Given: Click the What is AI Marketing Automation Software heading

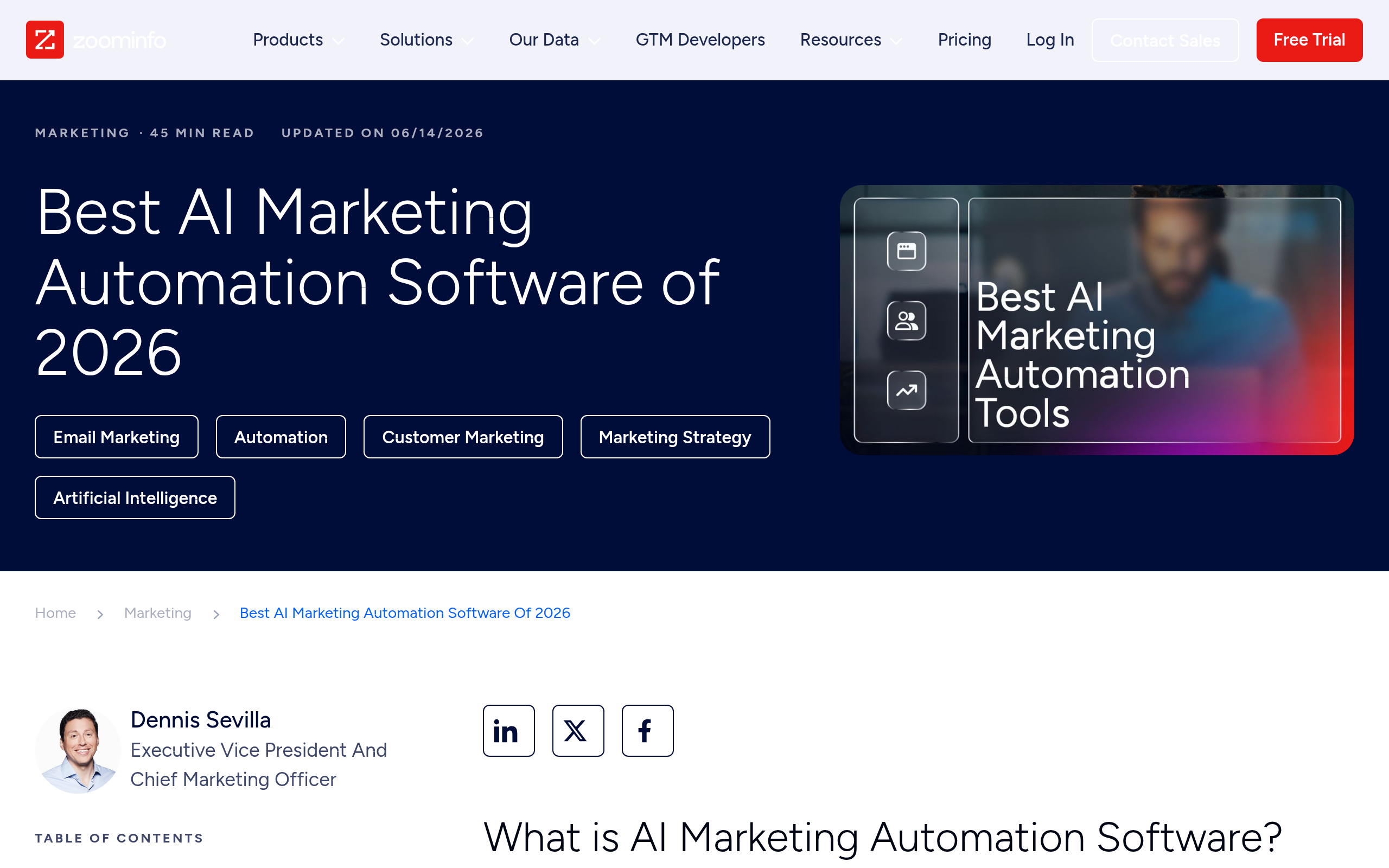Looking at the screenshot, I should pos(883,837).
